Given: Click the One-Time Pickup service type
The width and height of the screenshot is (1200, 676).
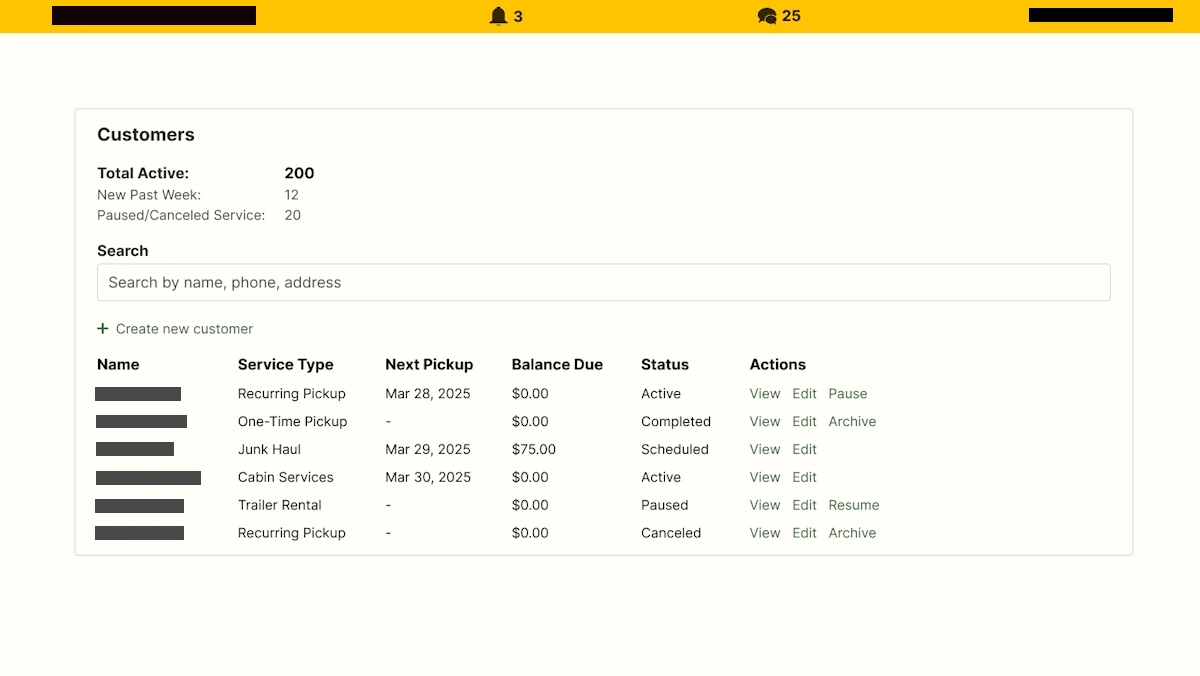Looking at the screenshot, I should [293, 422].
